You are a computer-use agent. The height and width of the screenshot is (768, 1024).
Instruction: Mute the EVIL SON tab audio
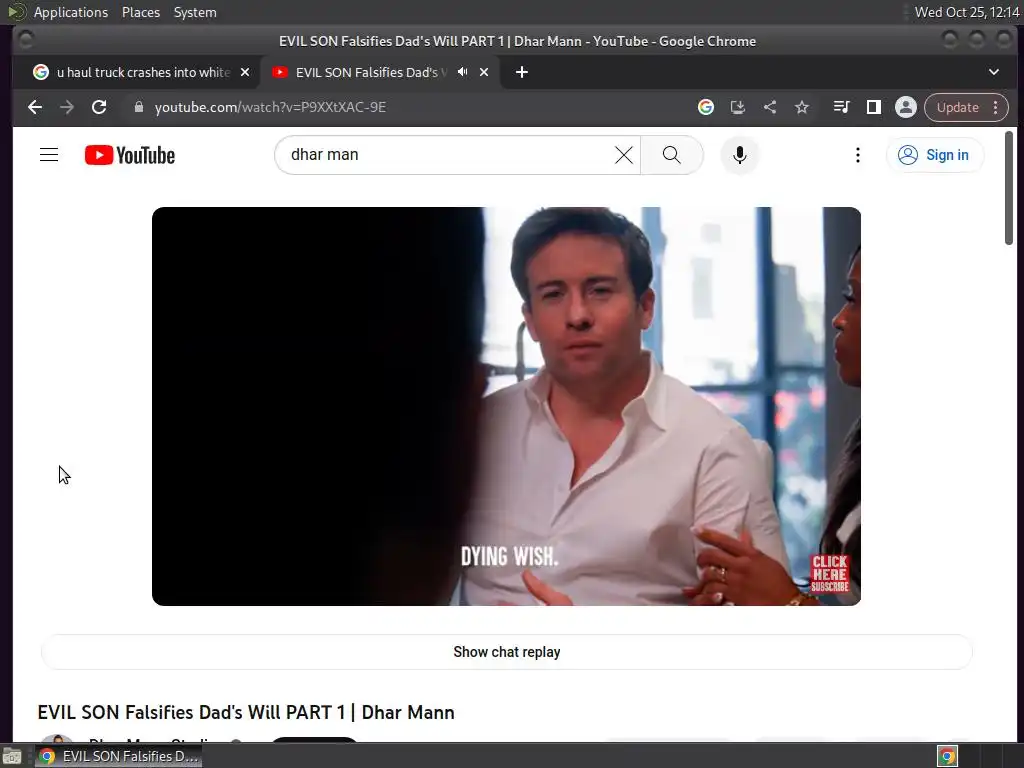pyautogui.click(x=462, y=72)
